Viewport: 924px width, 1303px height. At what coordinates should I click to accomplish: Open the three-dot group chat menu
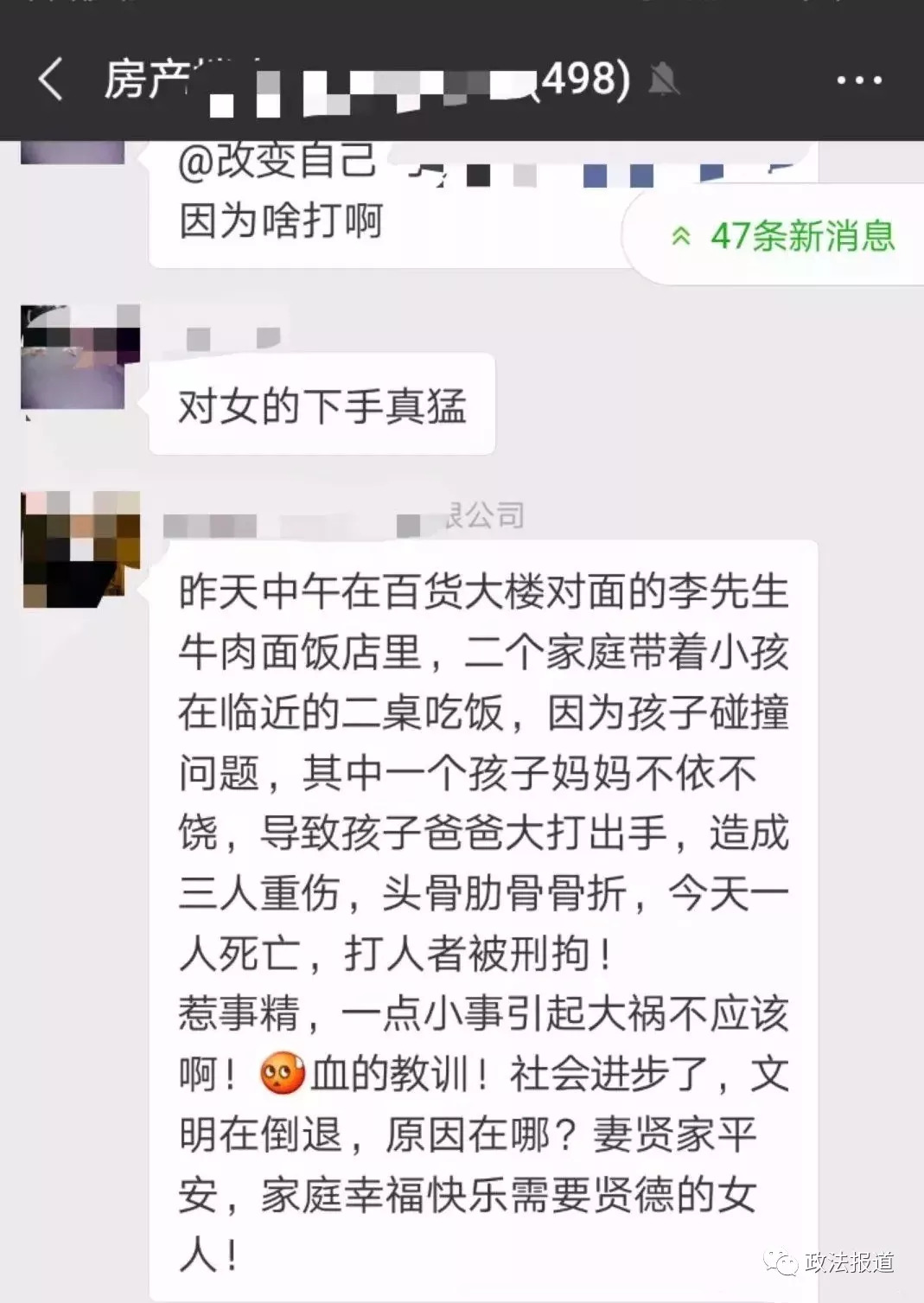859,80
